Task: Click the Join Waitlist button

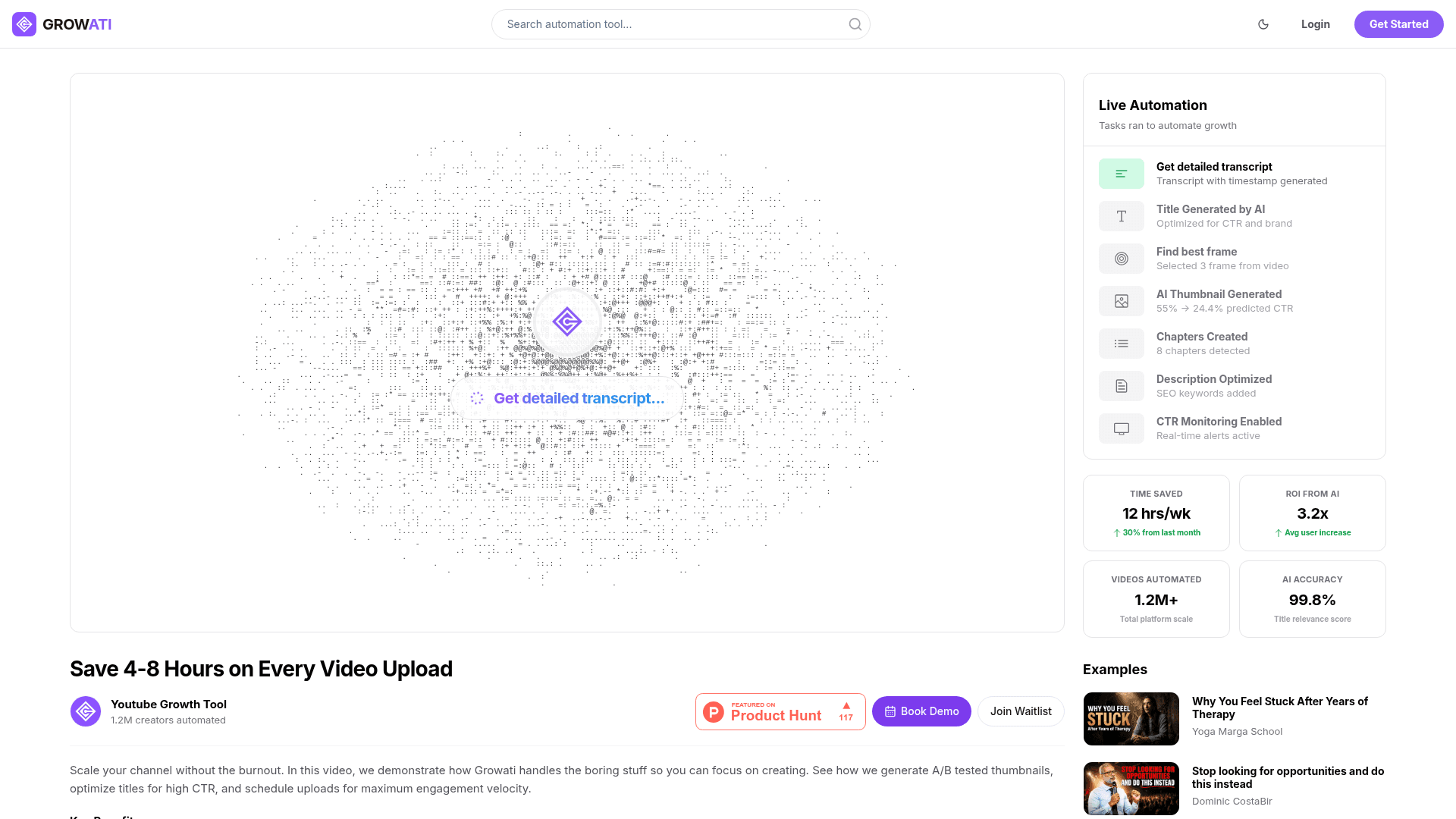Action: coord(1021,711)
